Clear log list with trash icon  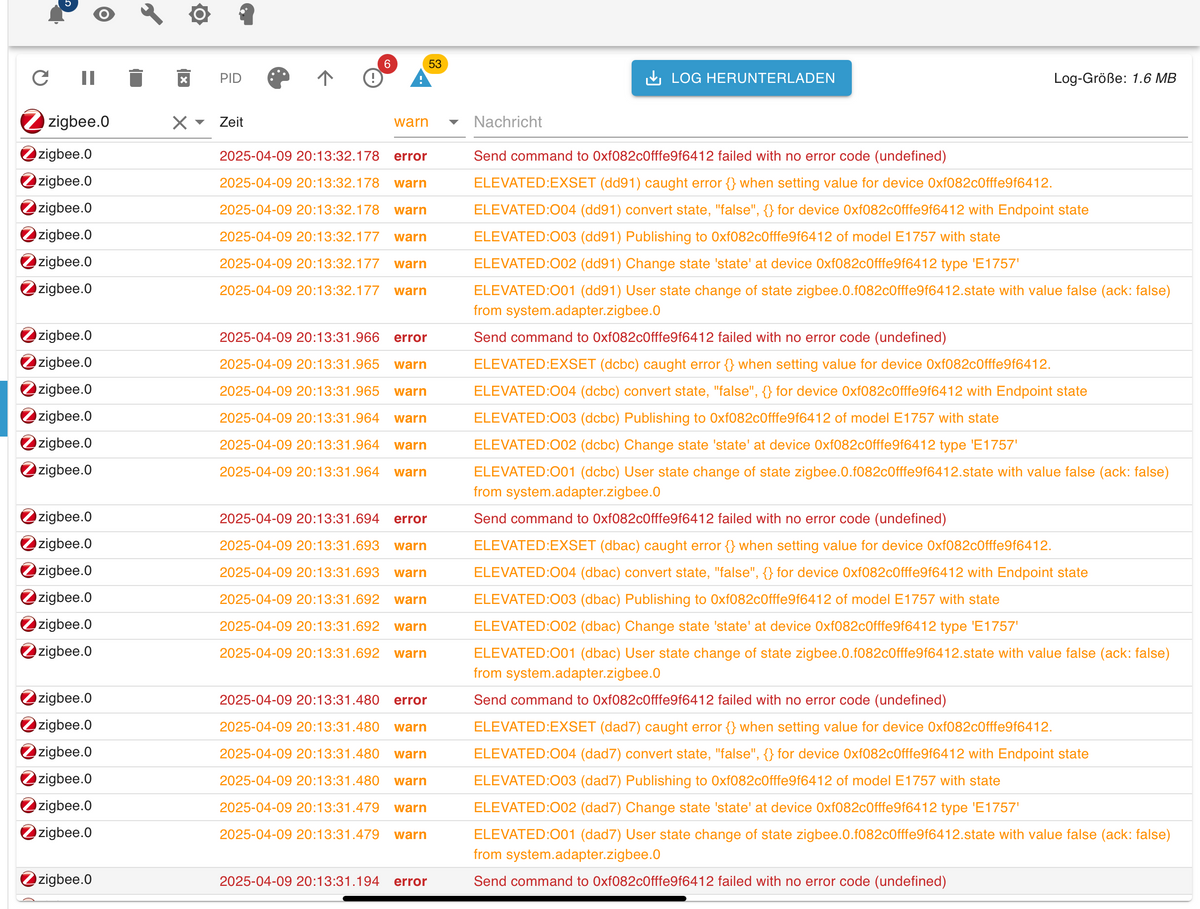click(136, 78)
